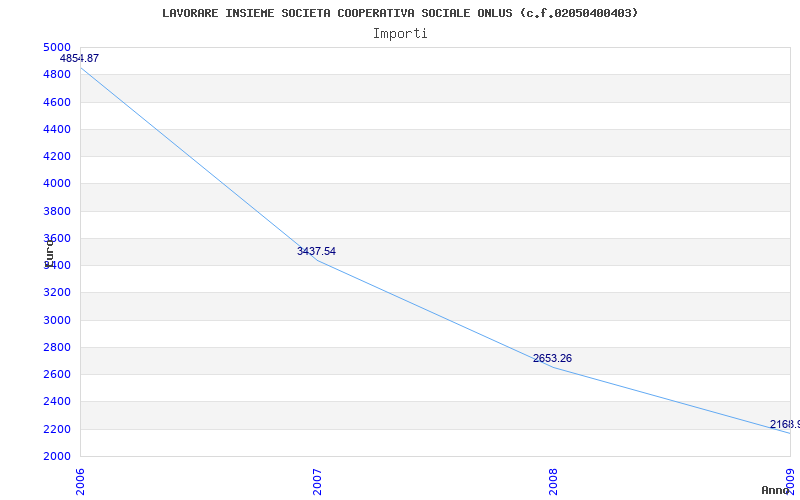
Task: Click the 3000 y-axis tick label
Action: point(57,320)
